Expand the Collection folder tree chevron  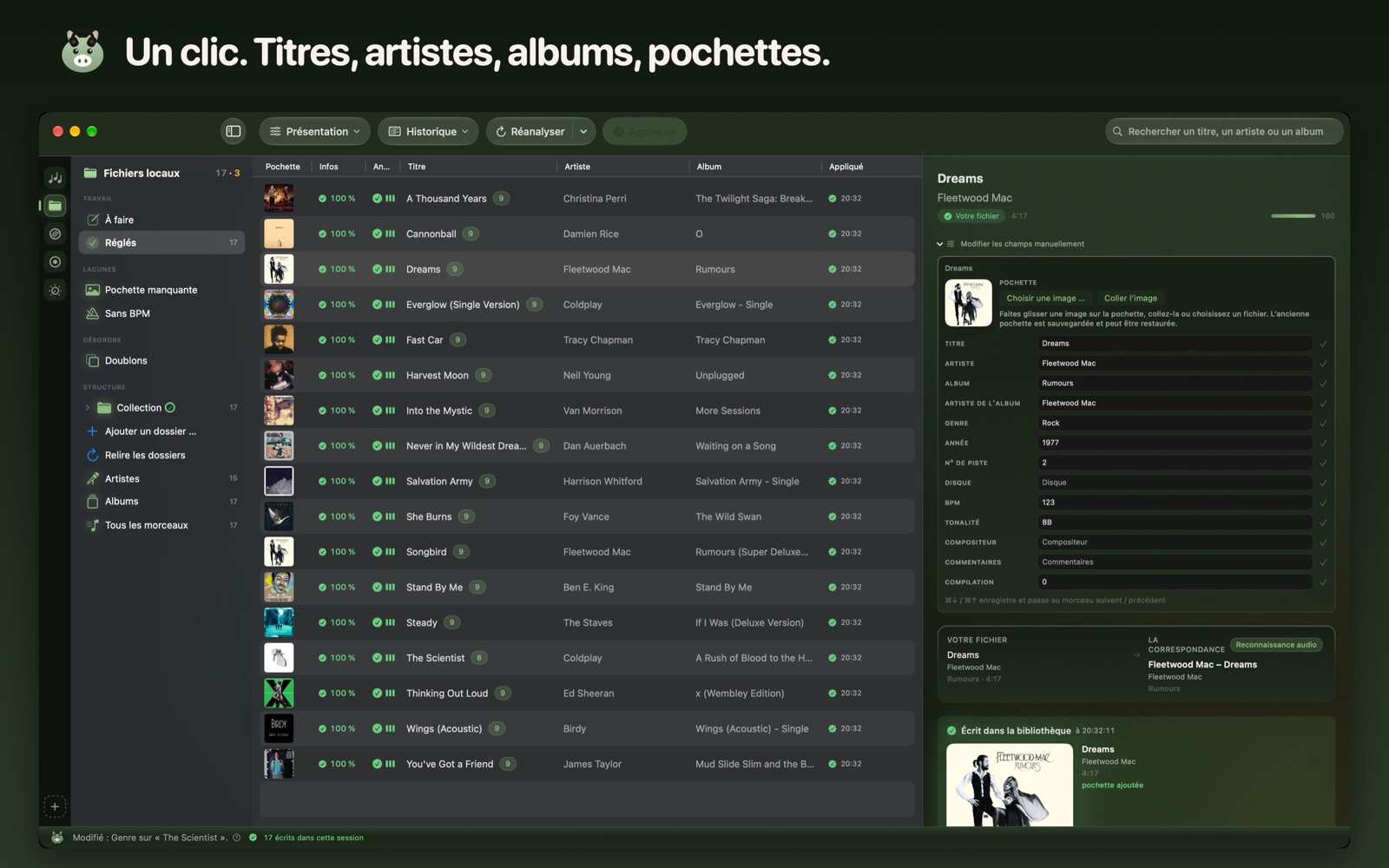(x=88, y=407)
